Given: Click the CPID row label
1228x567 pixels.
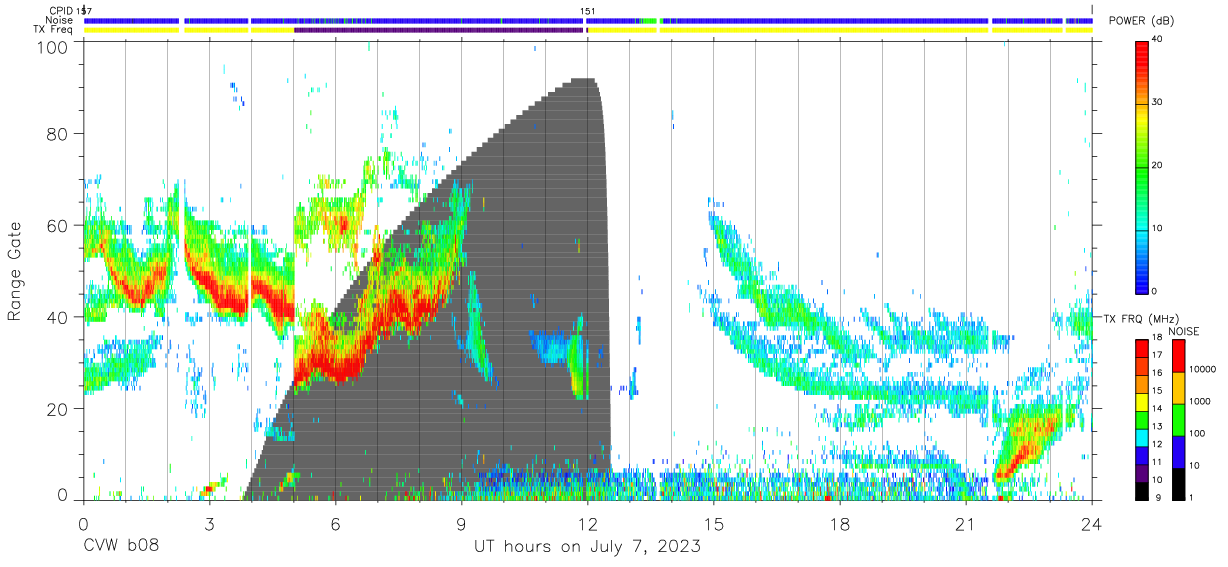Looking at the screenshot, I should point(61,11).
